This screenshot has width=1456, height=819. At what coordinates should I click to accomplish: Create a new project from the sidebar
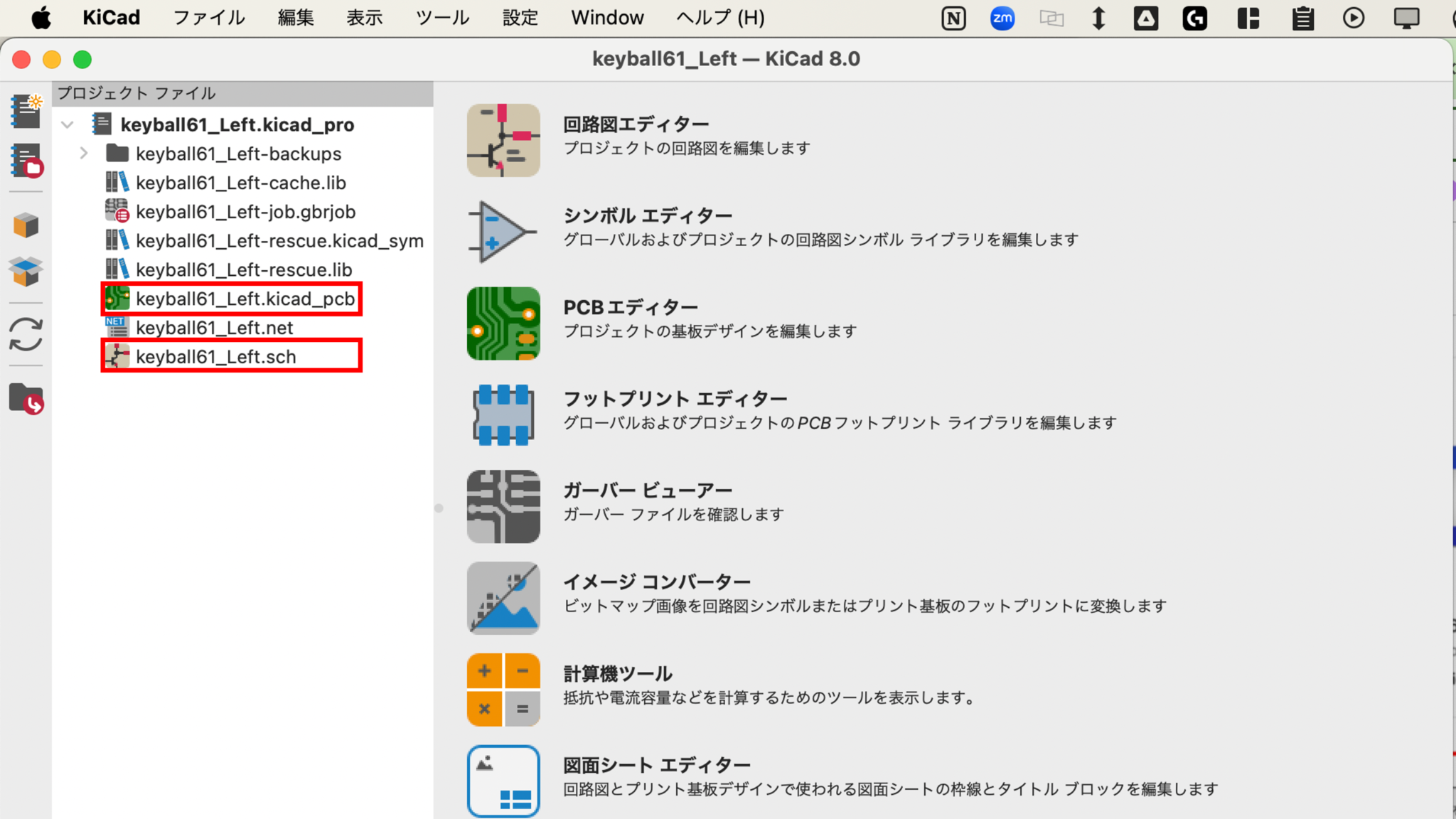click(26, 110)
